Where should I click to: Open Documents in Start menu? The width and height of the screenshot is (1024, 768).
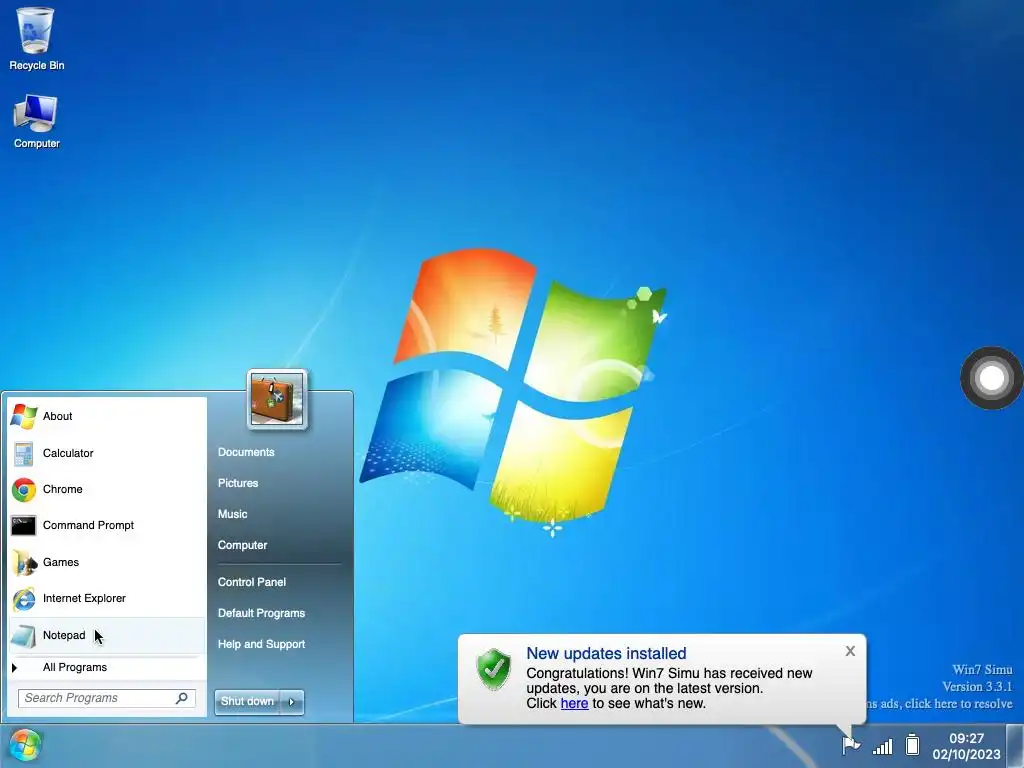click(246, 452)
